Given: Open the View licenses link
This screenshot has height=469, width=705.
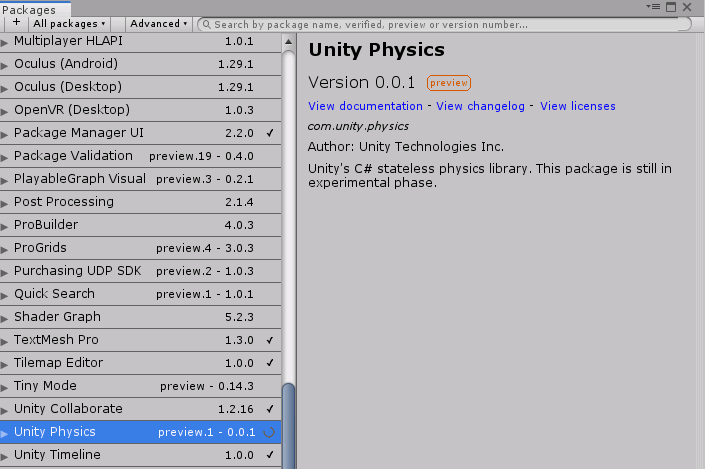Looking at the screenshot, I should [578, 106].
